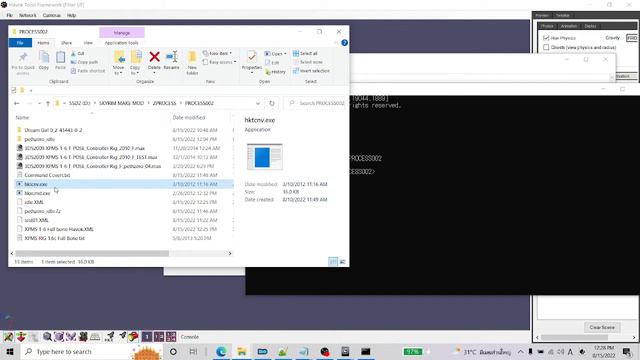The width and height of the screenshot is (640, 360).
Task: Click Cut in the Clipboard group
Action: tap(78, 53)
